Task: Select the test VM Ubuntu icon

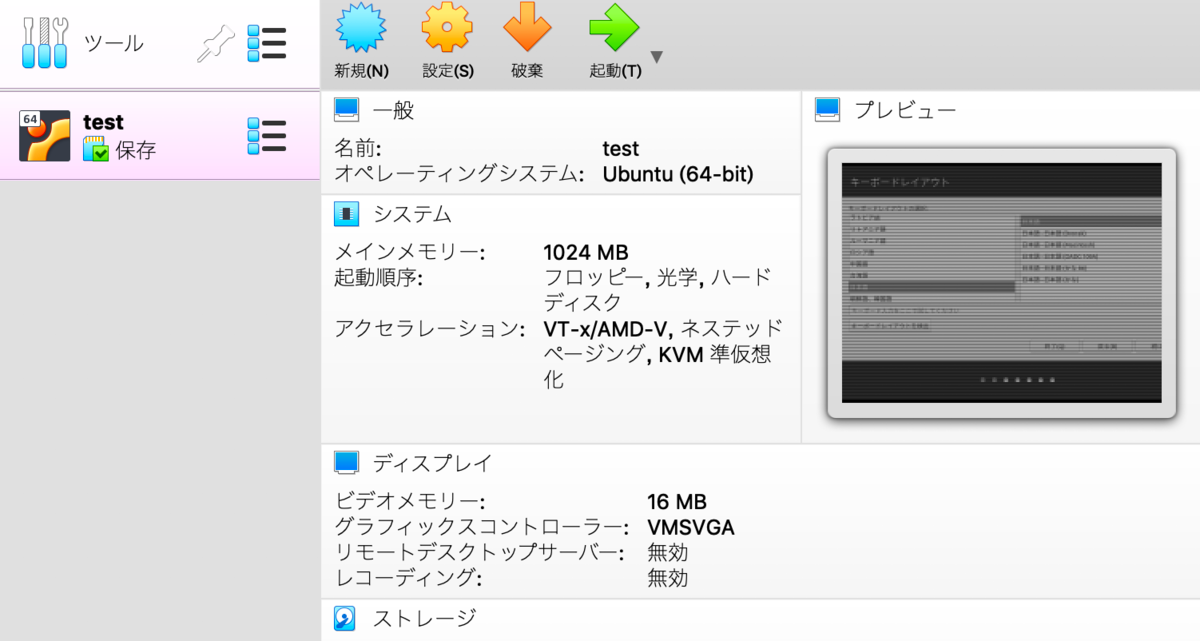Action: 45,136
